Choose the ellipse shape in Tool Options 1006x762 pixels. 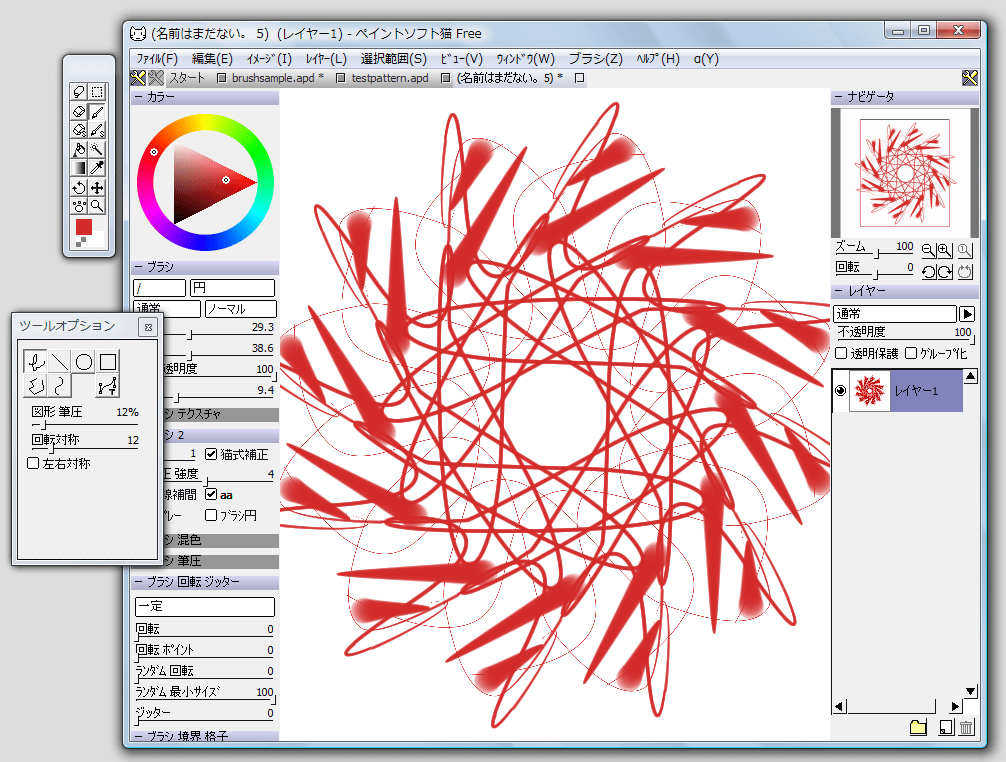[84, 362]
